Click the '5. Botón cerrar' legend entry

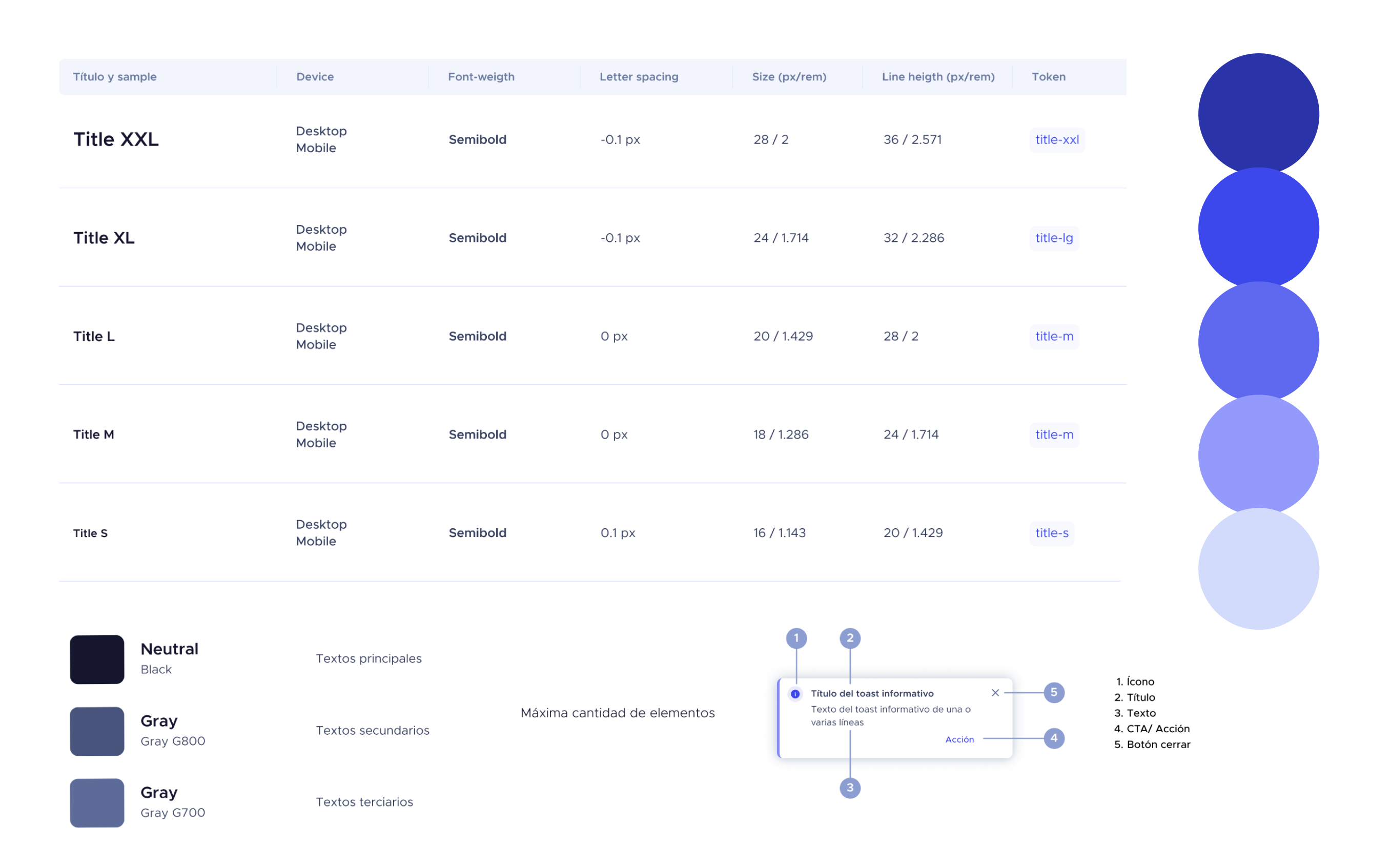[x=1152, y=745]
